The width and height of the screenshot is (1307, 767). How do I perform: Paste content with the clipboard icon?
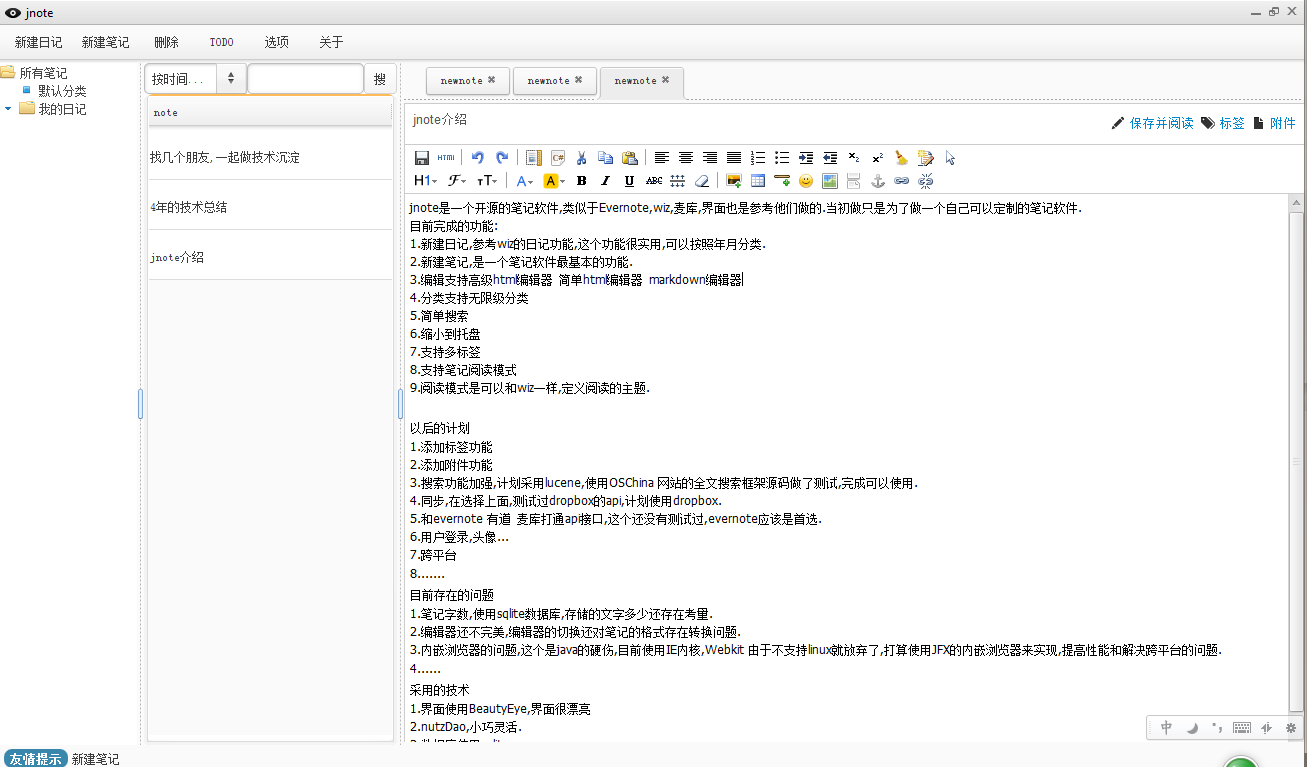(x=629, y=158)
